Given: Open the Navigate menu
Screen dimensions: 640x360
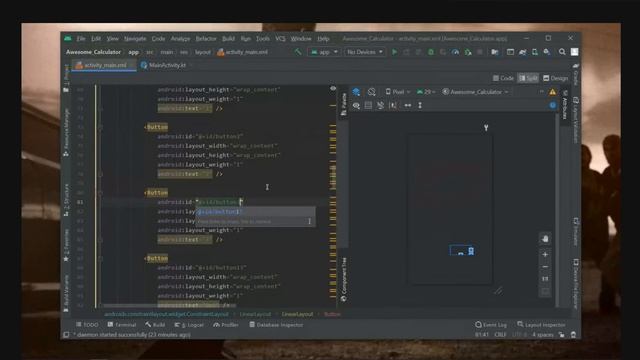Looking at the screenshot, I should pyautogui.click(x=135, y=39).
